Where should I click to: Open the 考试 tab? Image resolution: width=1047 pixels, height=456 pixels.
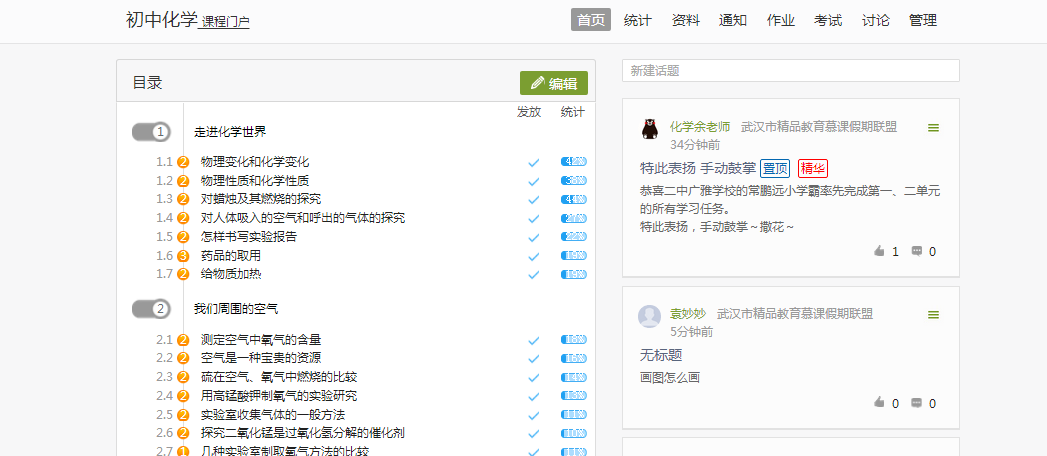[x=828, y=20]
